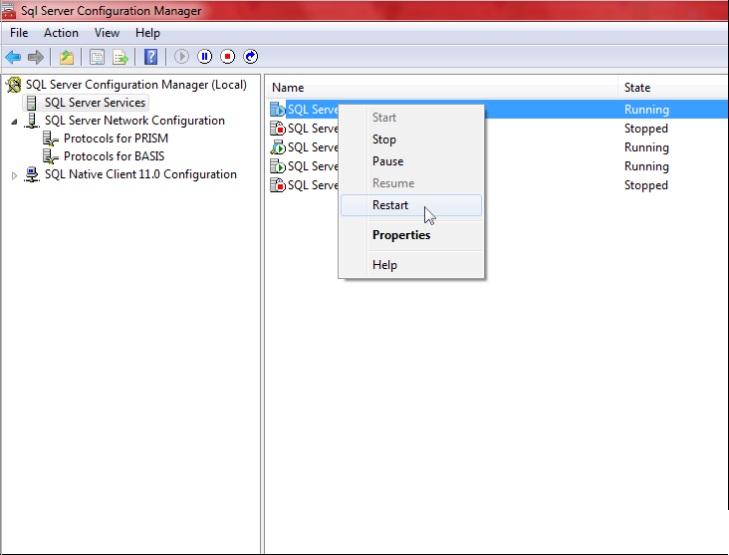Click the SQL Server Services tree icon

point(32,103)
